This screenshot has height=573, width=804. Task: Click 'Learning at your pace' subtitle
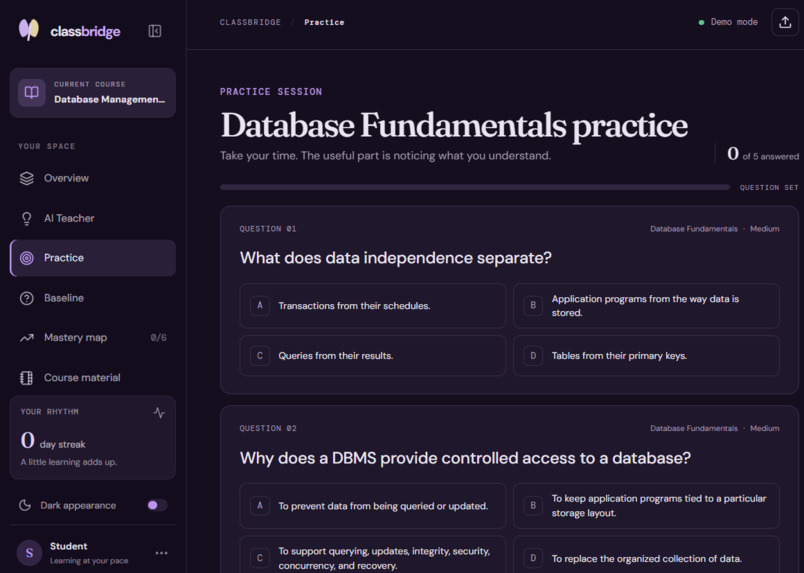[89, 561]
